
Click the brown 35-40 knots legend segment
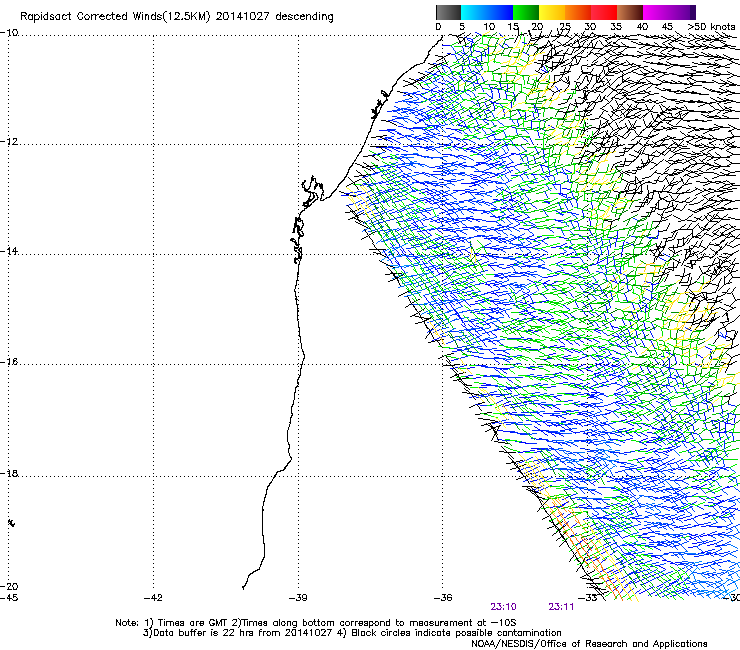pyautogui.click(x=630, y=12)
